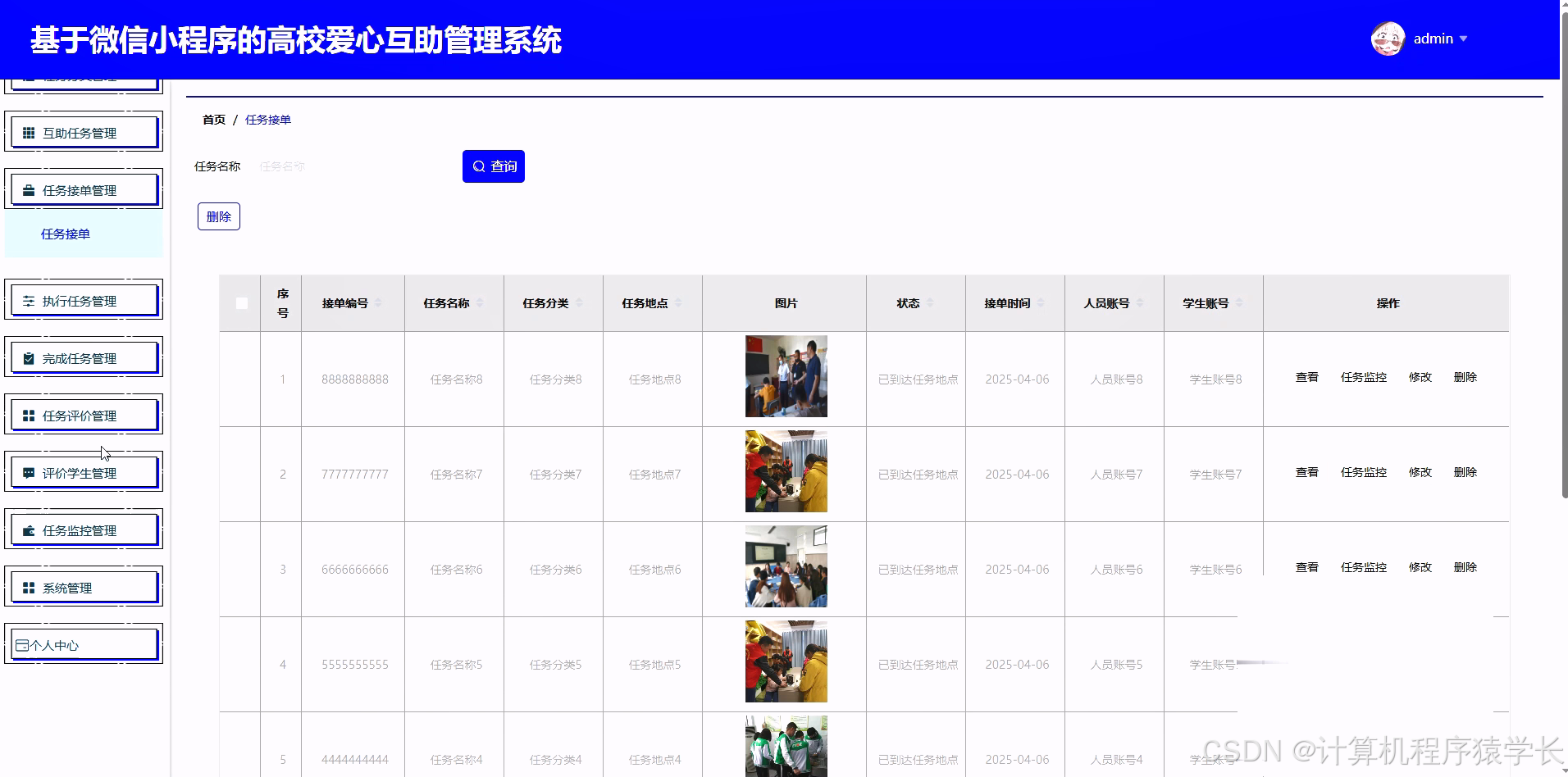Click the 查询 search button

point(493,166)
